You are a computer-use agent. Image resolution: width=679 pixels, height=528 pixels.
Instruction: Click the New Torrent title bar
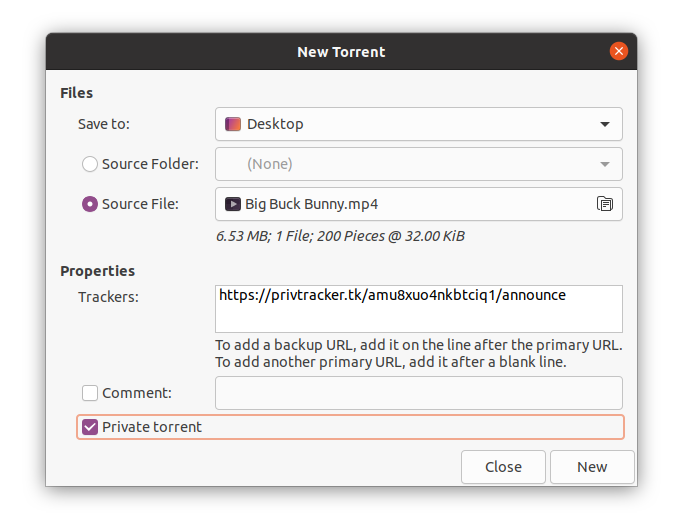click(341, 52)
